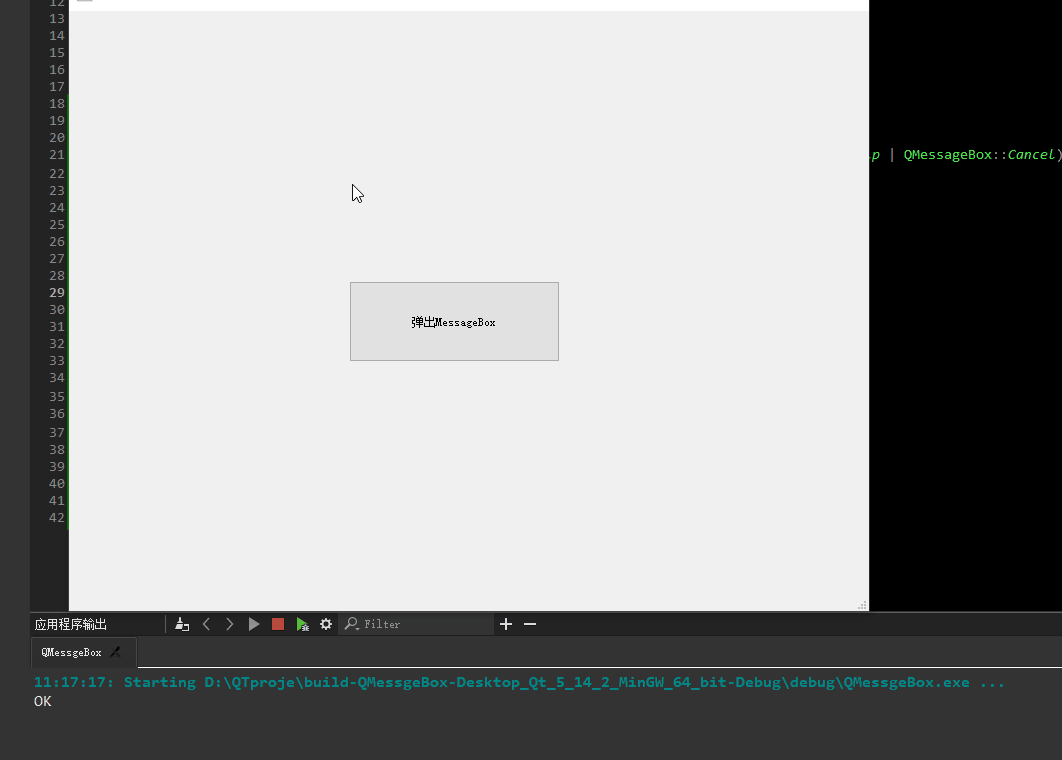Click the 应用程序输出 pane title

tap(70, 624)
